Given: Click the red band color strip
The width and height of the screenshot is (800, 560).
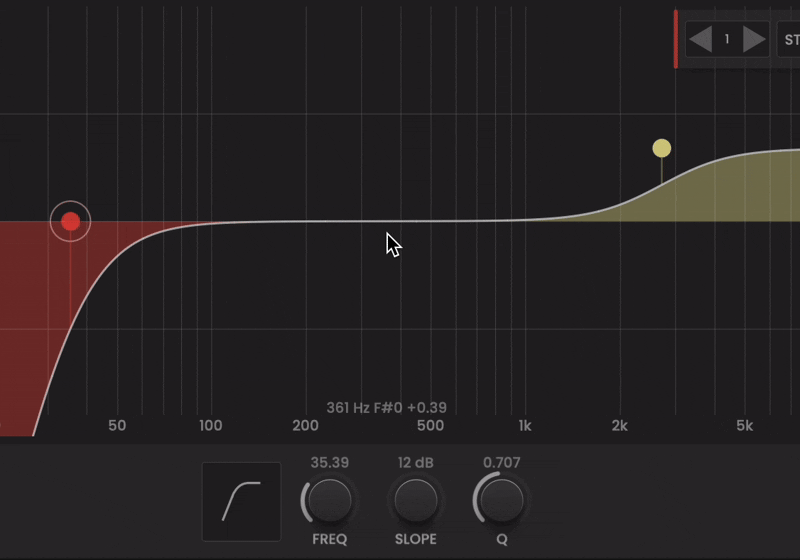Looking at the screenshot, I should pos(676,40).
